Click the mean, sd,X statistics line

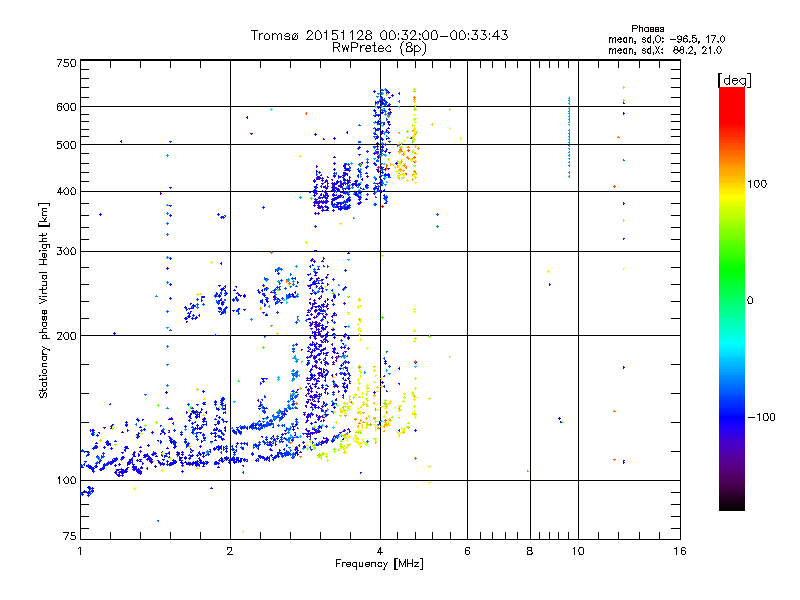point(665,50)
